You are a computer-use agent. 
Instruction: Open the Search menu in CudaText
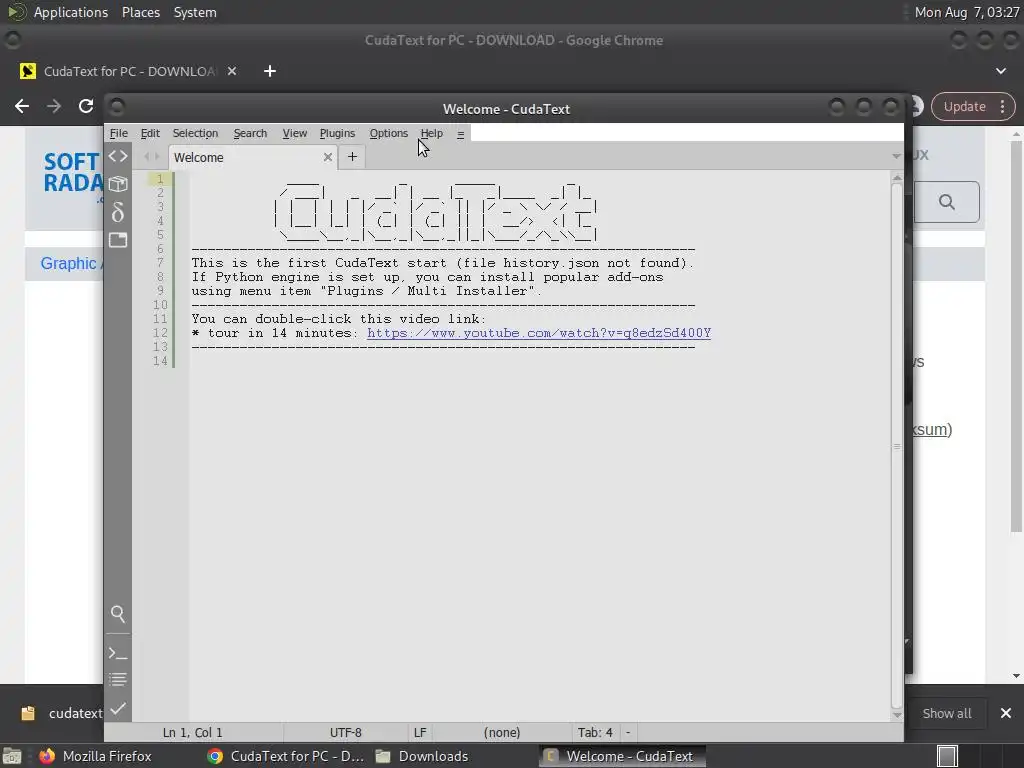pyautogui.click(x=250, y=133)
